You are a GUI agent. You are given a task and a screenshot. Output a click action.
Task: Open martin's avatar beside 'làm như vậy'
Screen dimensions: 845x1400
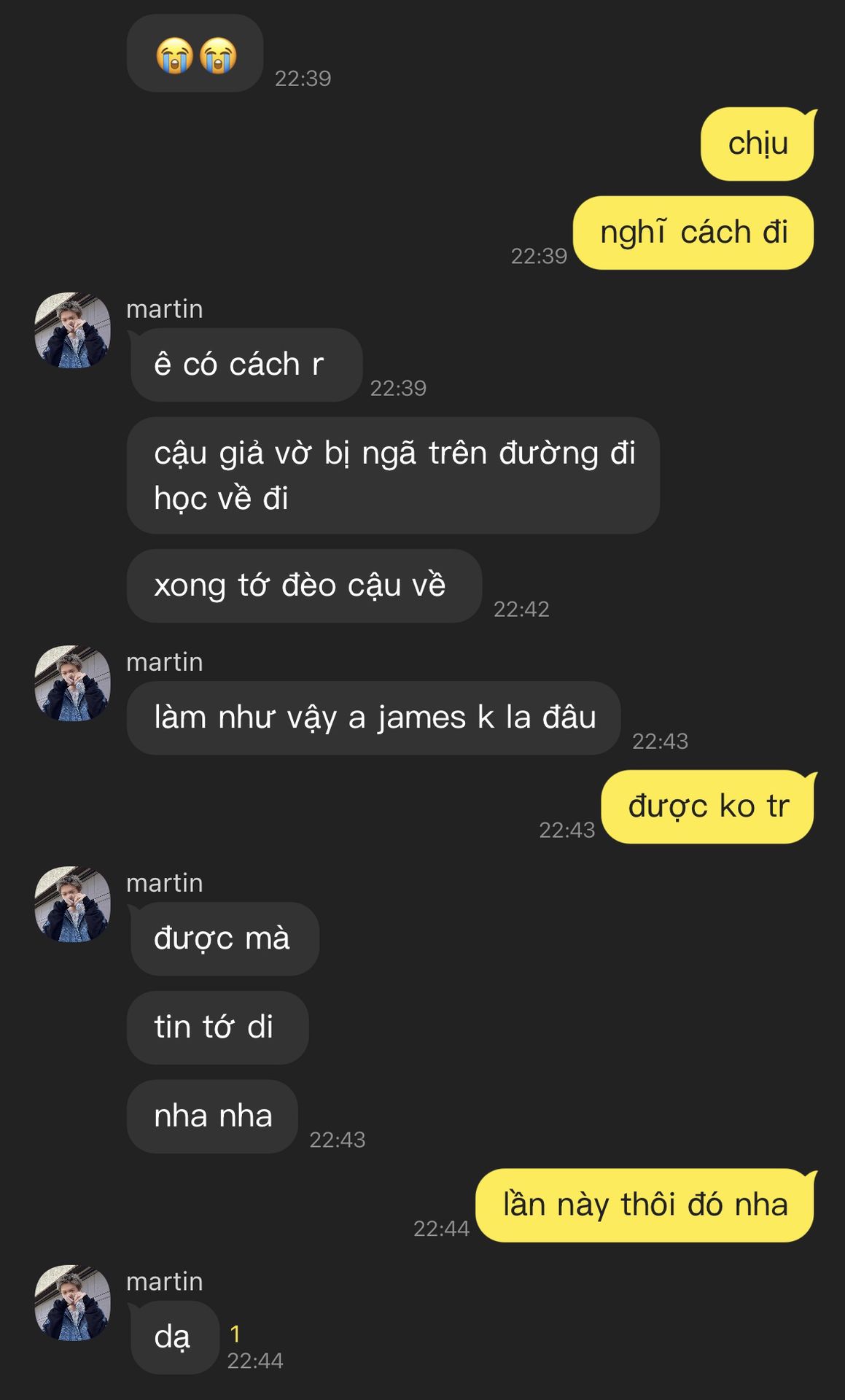[x=73, y=683]
